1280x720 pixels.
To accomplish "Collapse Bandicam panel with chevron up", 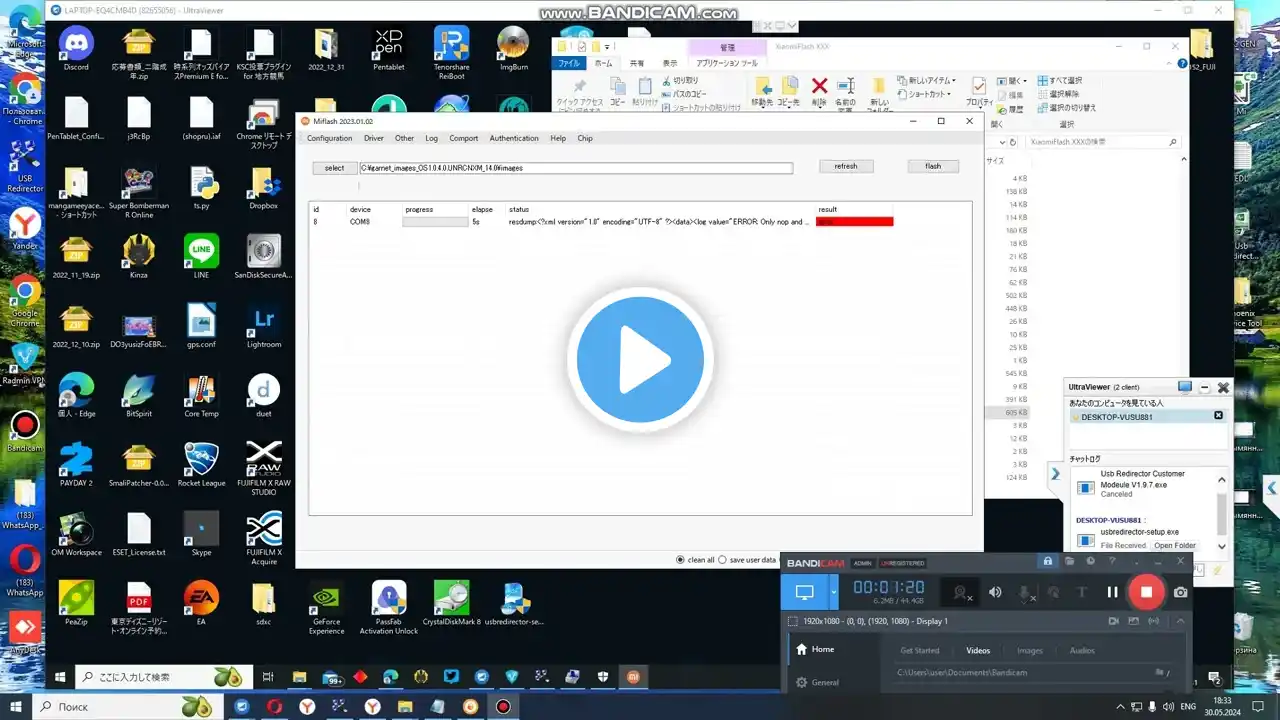I will pyautogui.click(x=1179, y=621).
